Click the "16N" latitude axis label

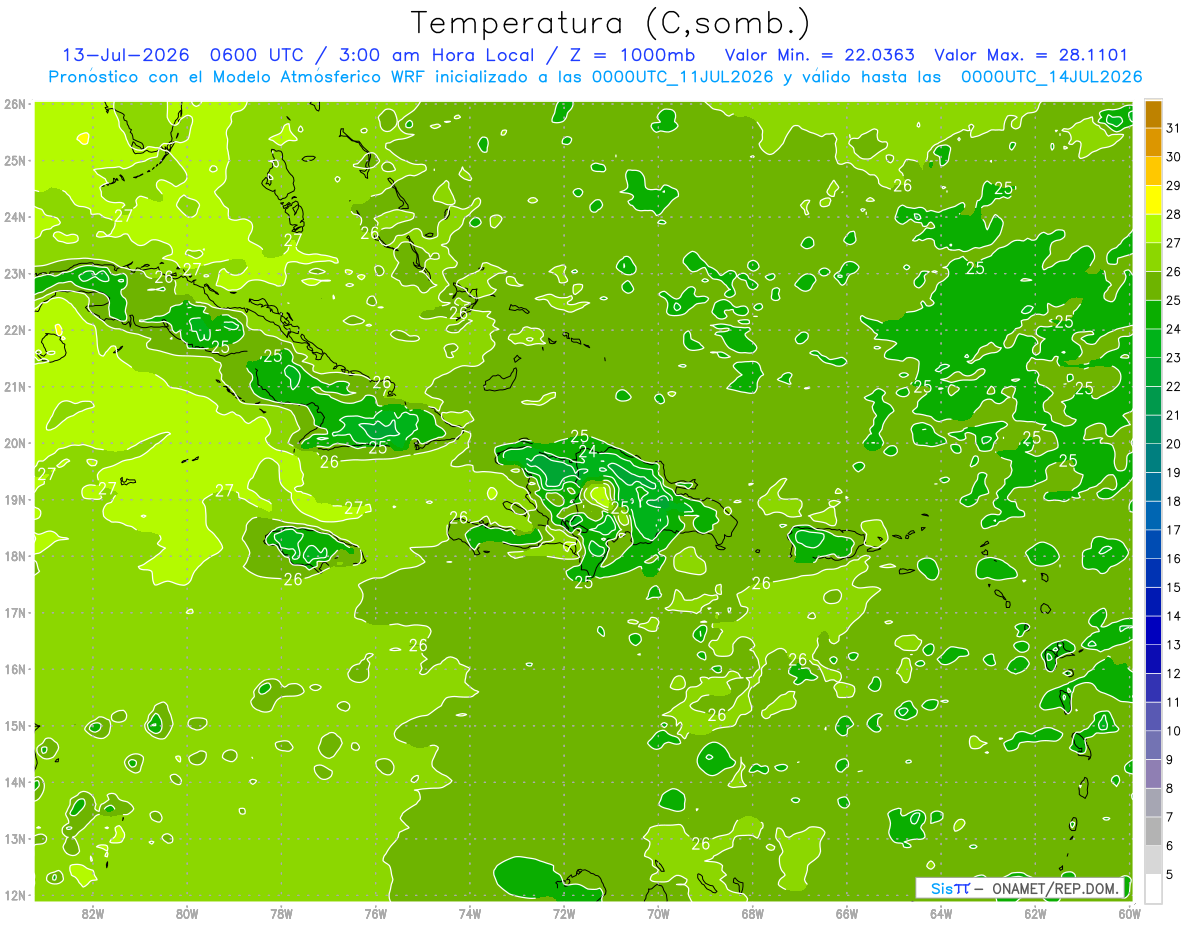click(x=15, y=669)
